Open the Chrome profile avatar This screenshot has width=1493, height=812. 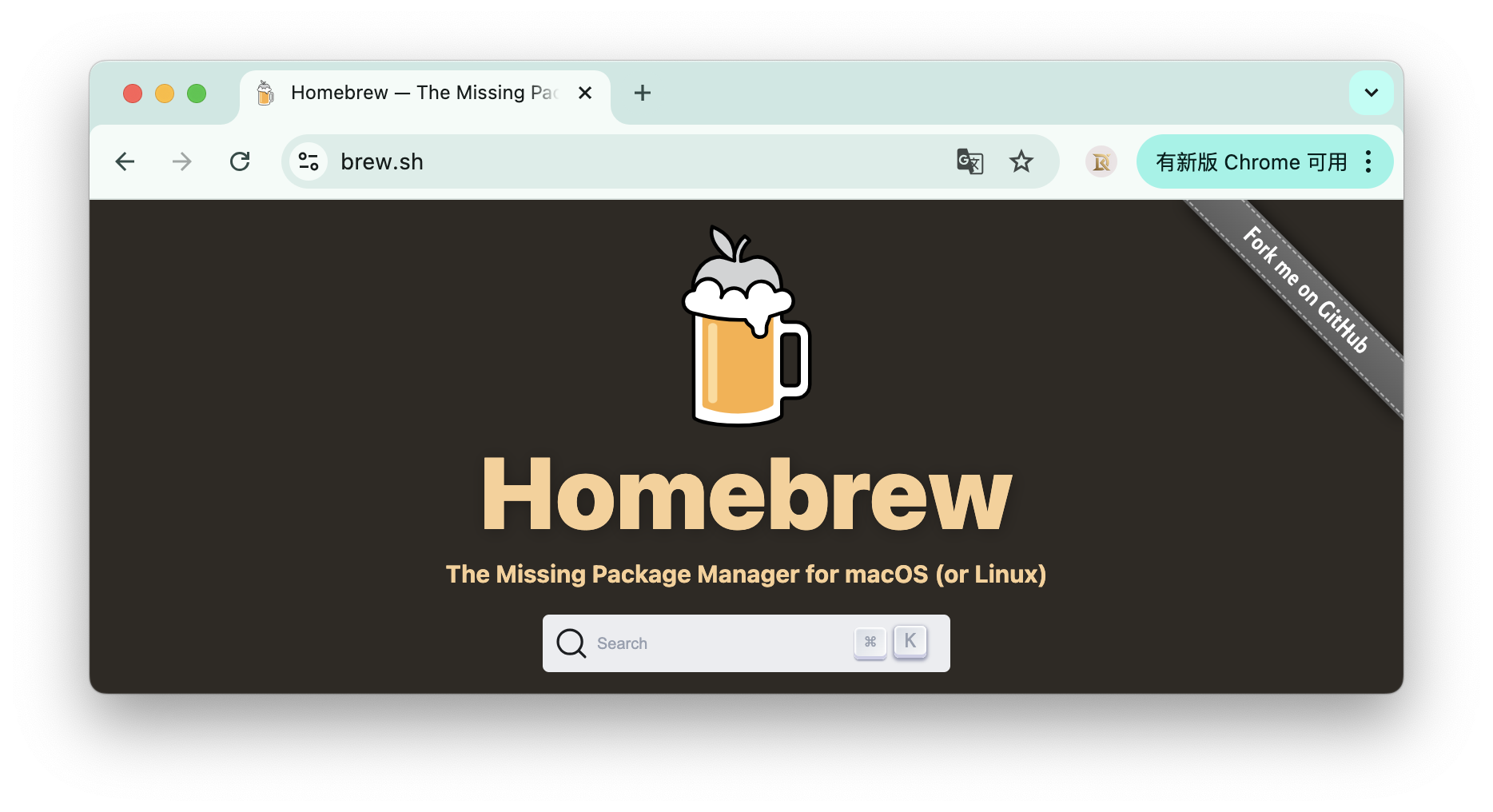click(x=1101, y=162)
